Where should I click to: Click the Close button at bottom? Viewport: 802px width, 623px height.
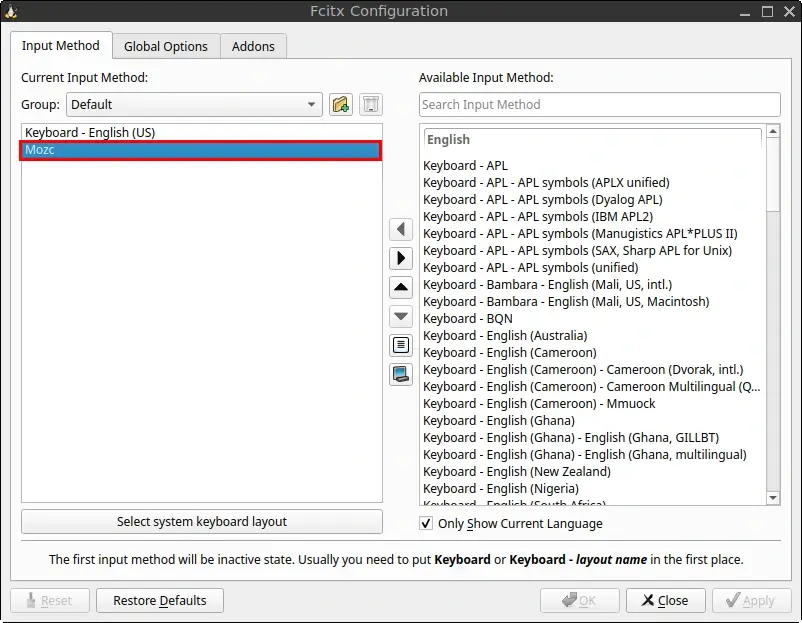click(x=665, y=600)
